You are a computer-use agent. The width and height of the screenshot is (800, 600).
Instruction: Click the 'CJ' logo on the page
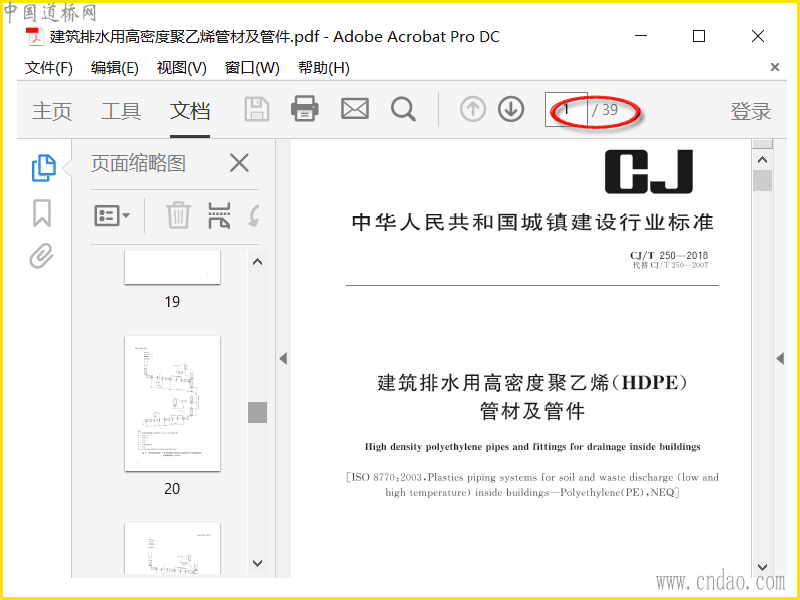click(x=648, y=171)
